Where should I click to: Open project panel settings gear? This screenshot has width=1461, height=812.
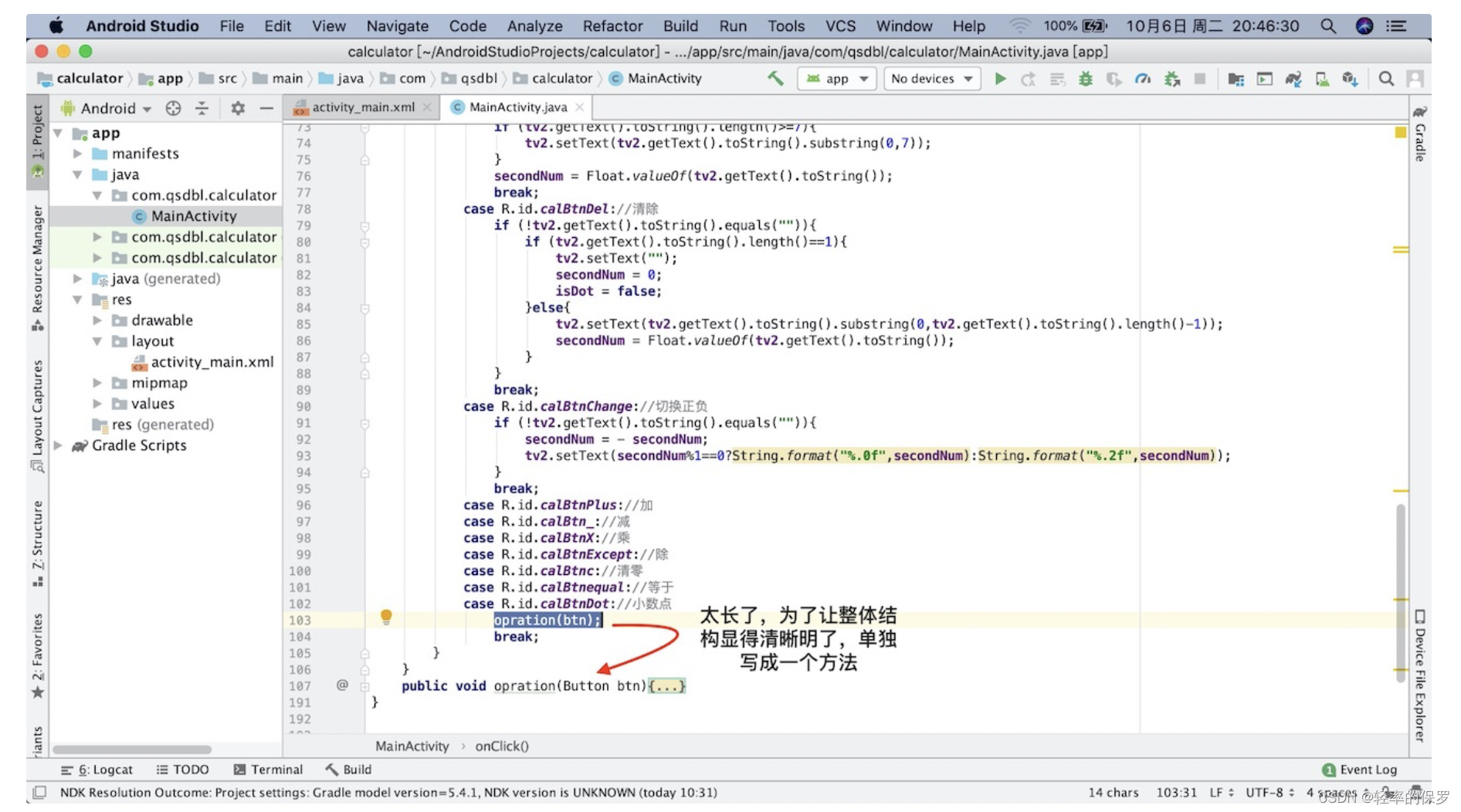coord(238,108)
